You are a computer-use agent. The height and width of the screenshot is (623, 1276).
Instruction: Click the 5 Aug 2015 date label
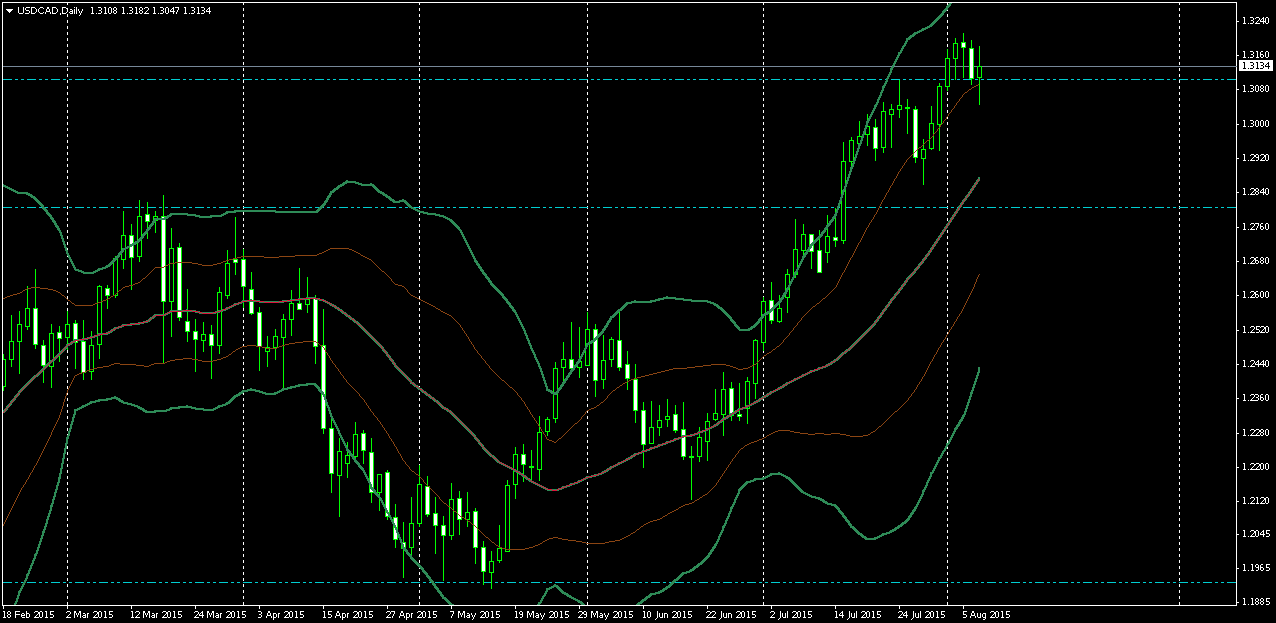point(986,615)
